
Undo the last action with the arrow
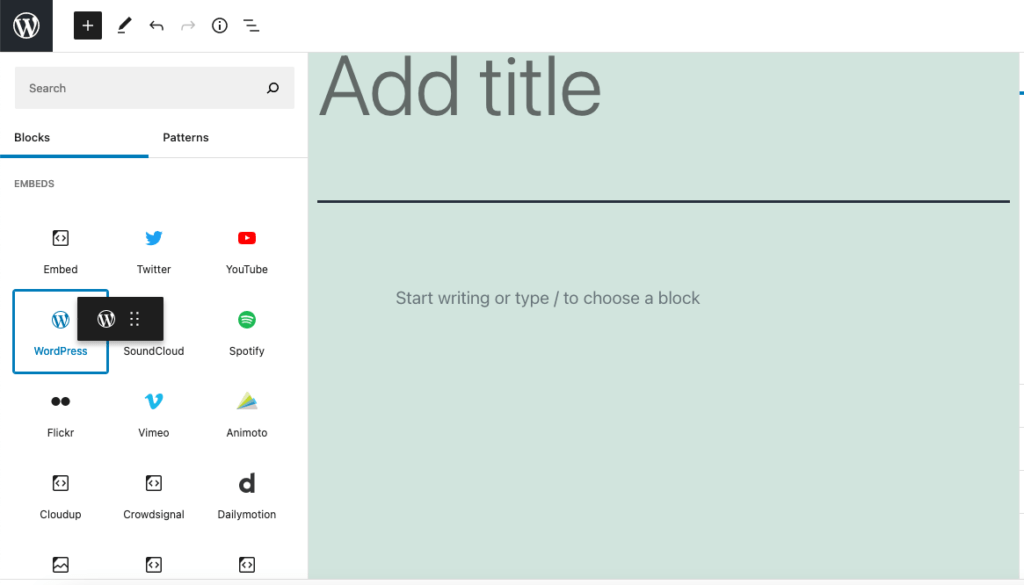(156, 25)
